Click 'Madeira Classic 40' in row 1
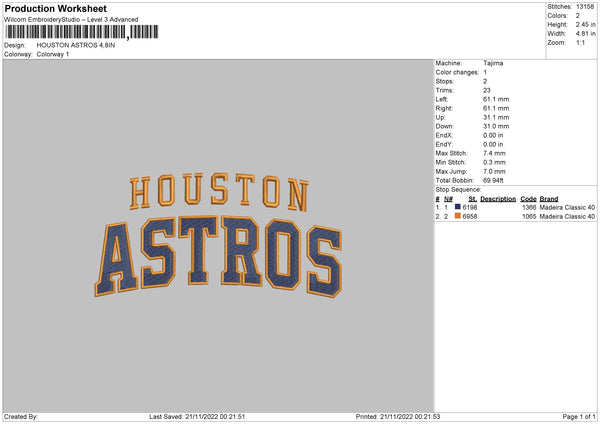 tap(567, 208)
